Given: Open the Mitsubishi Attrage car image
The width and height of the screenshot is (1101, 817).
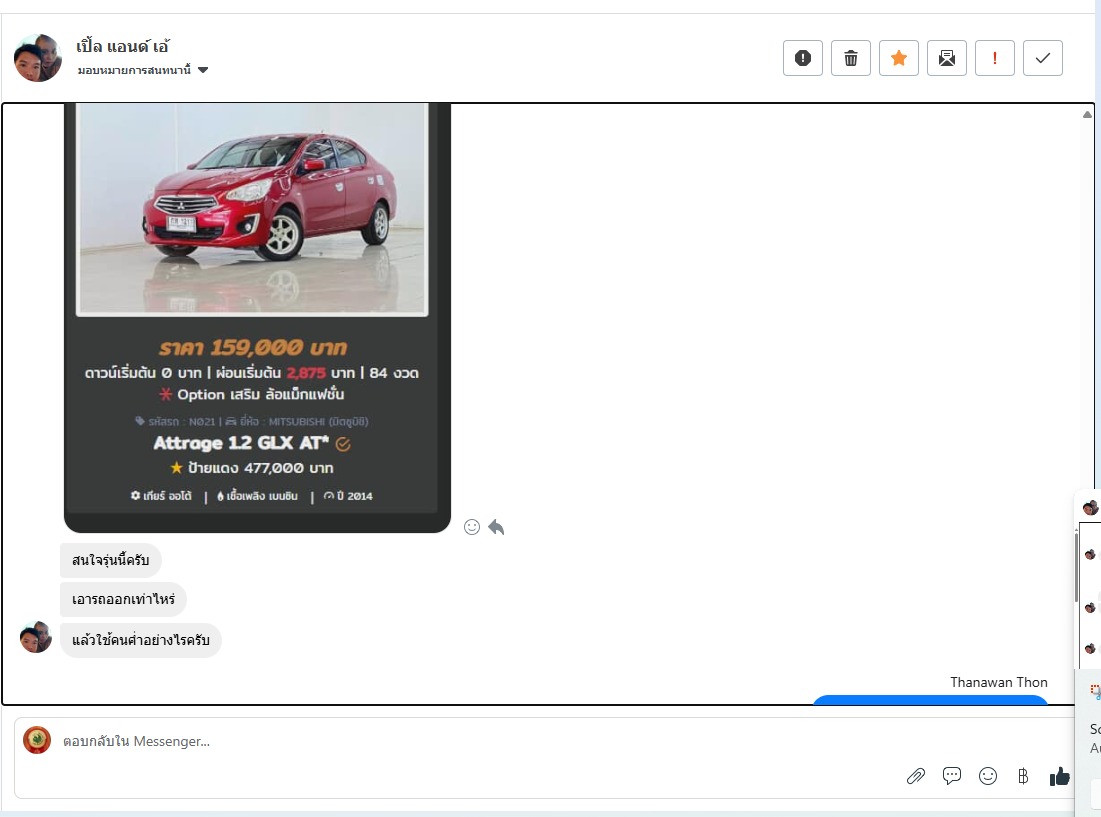Looking at the screenshot, I should tap(253, 208).
